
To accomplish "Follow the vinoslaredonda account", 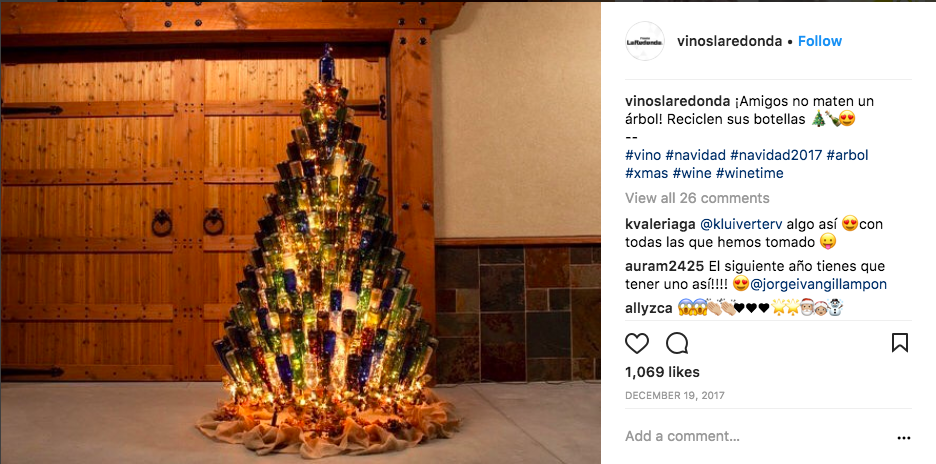I will point(820,41).
